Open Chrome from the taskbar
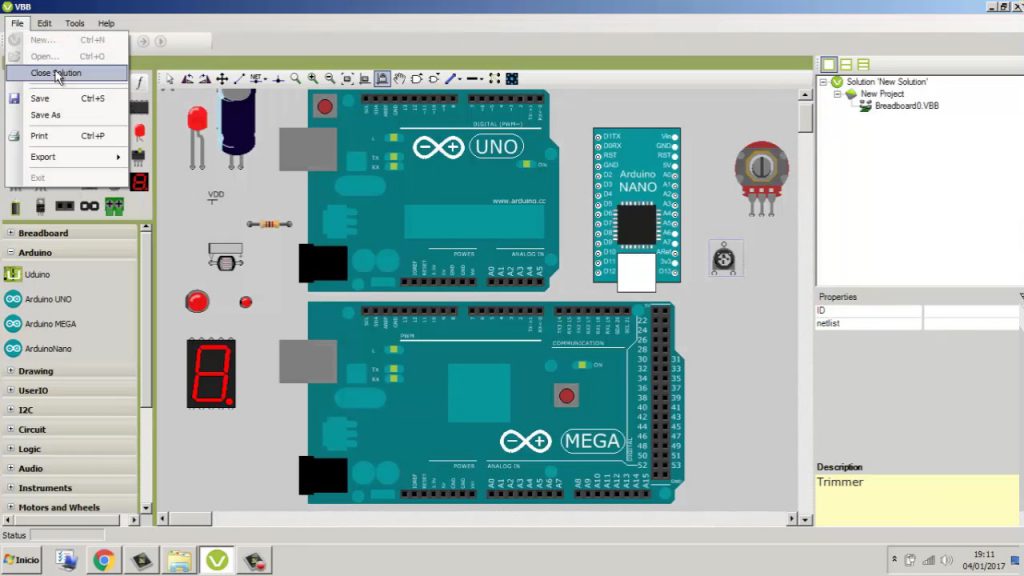 click(x=103, y=560)
